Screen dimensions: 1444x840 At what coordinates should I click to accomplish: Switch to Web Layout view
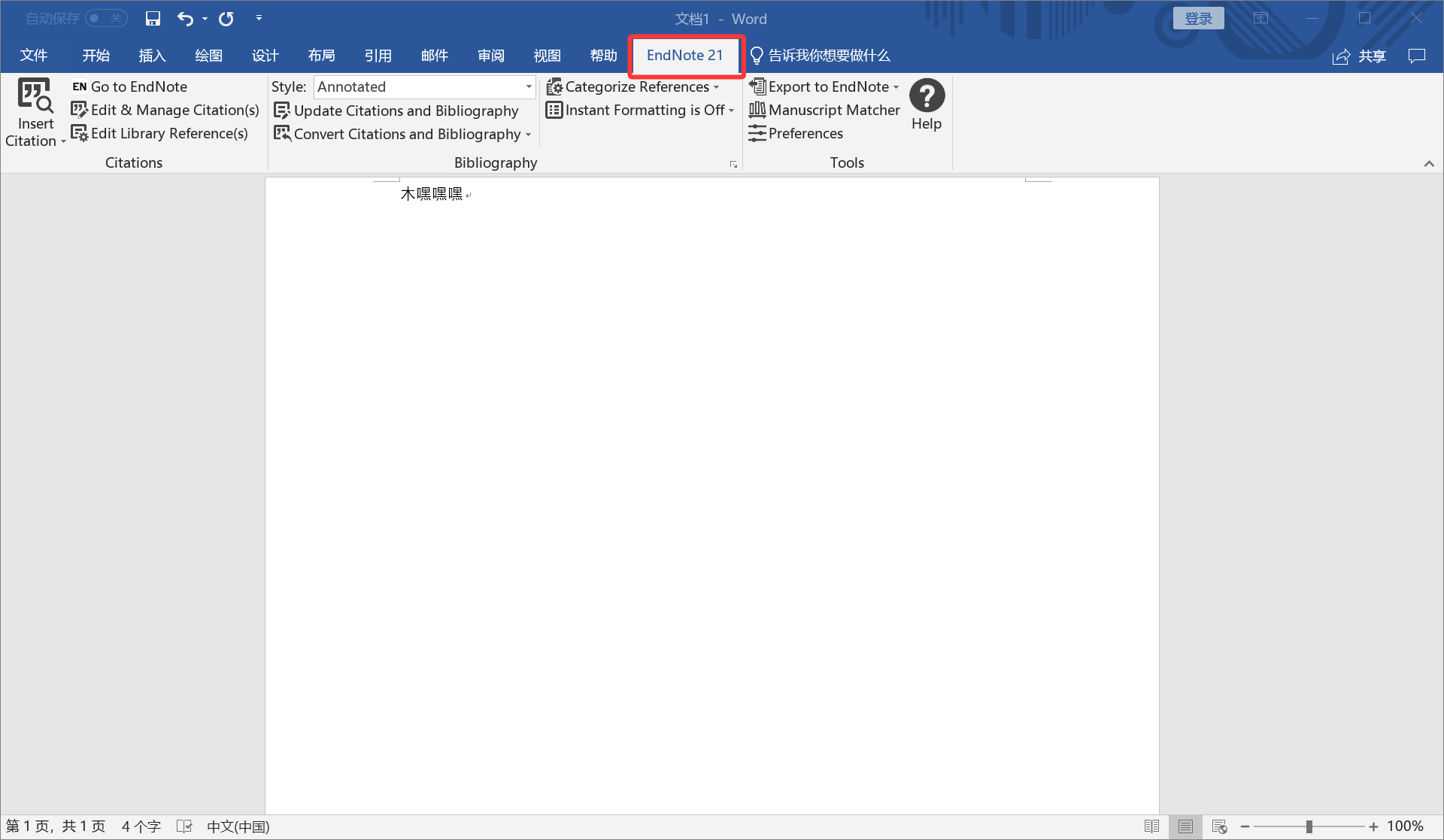pos(1220,826)
